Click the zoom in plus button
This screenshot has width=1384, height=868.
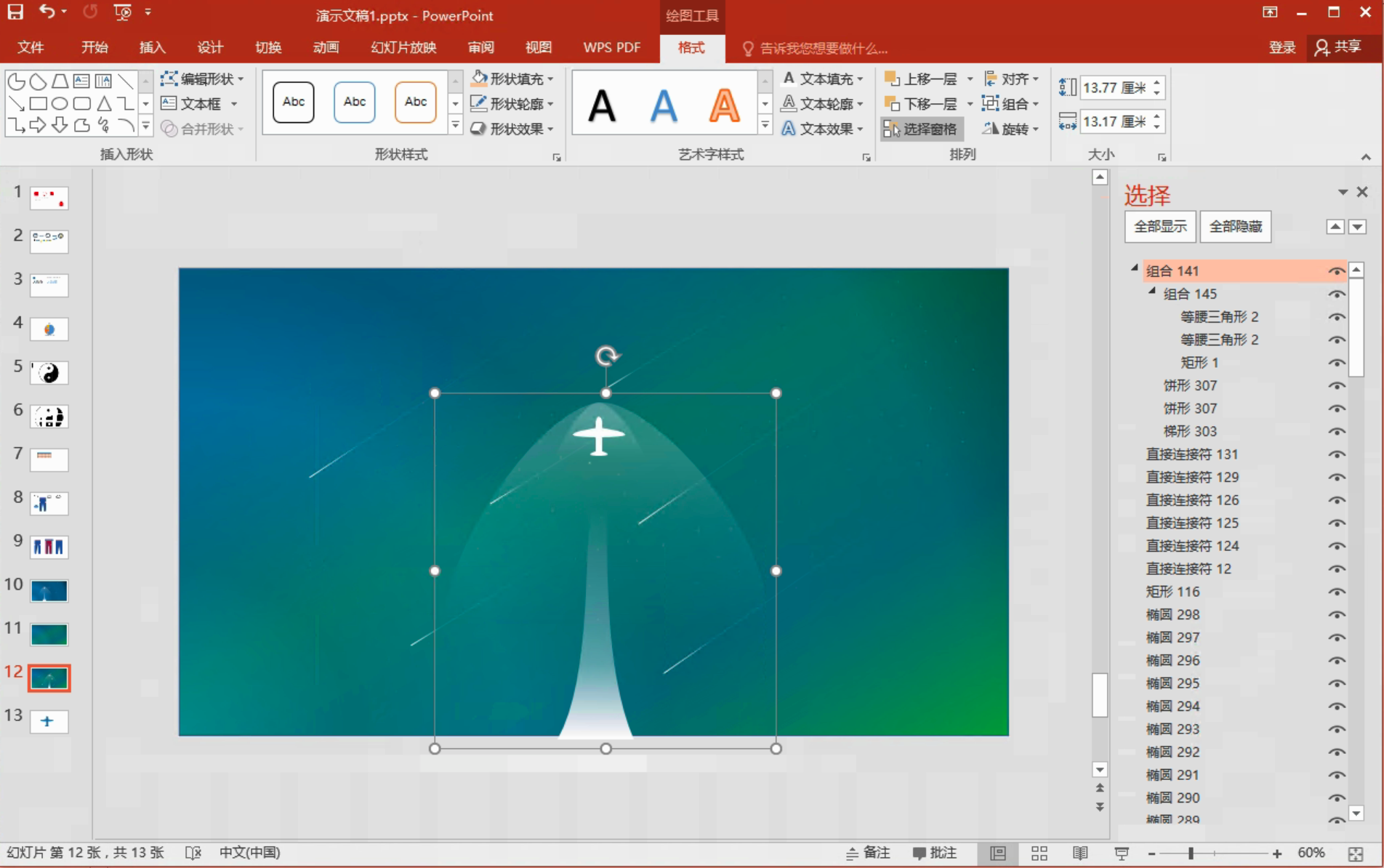coord(1277,853)
